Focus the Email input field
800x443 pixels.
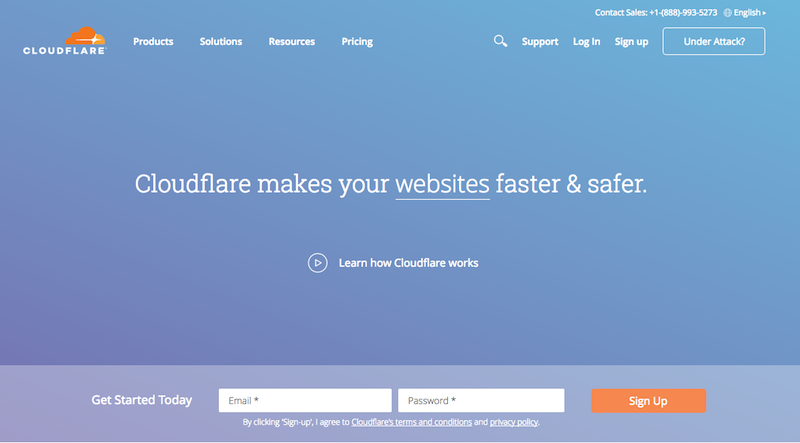click(305, 401)
